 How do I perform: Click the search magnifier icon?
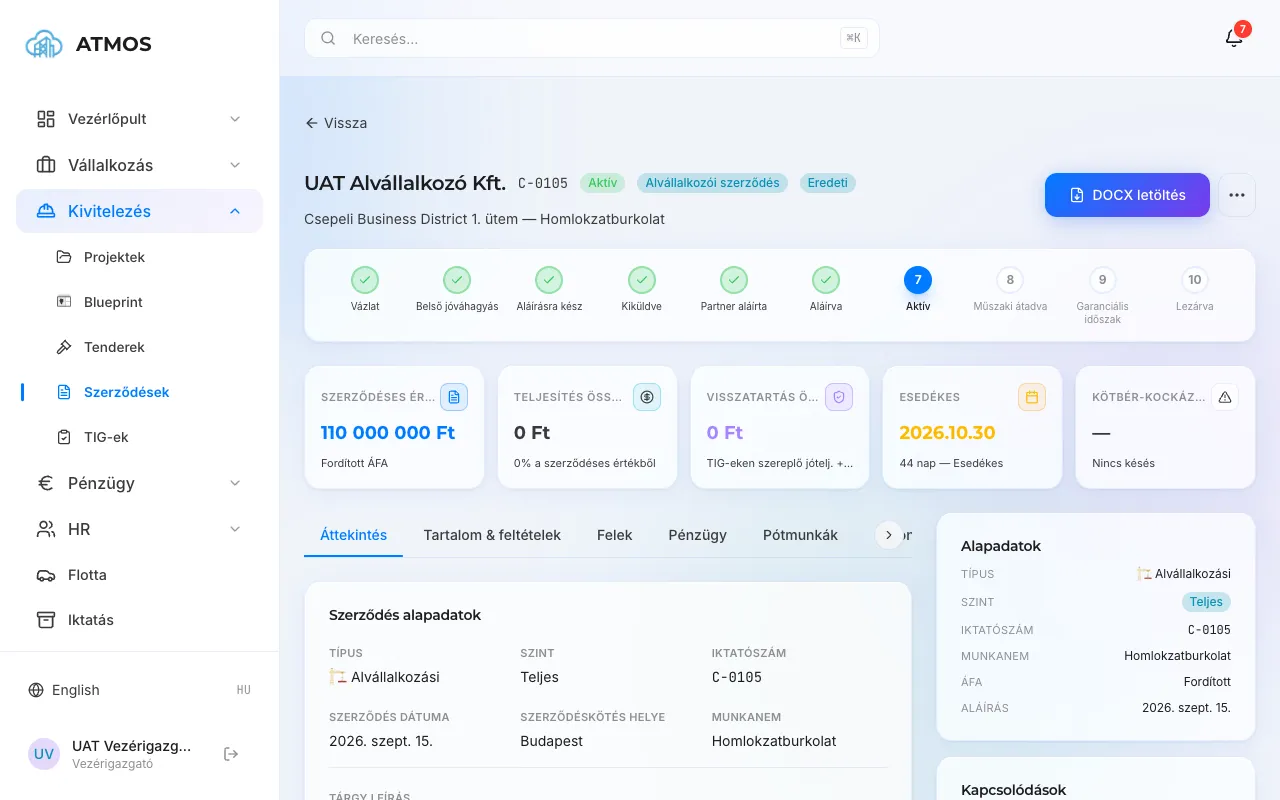(328, 39)
